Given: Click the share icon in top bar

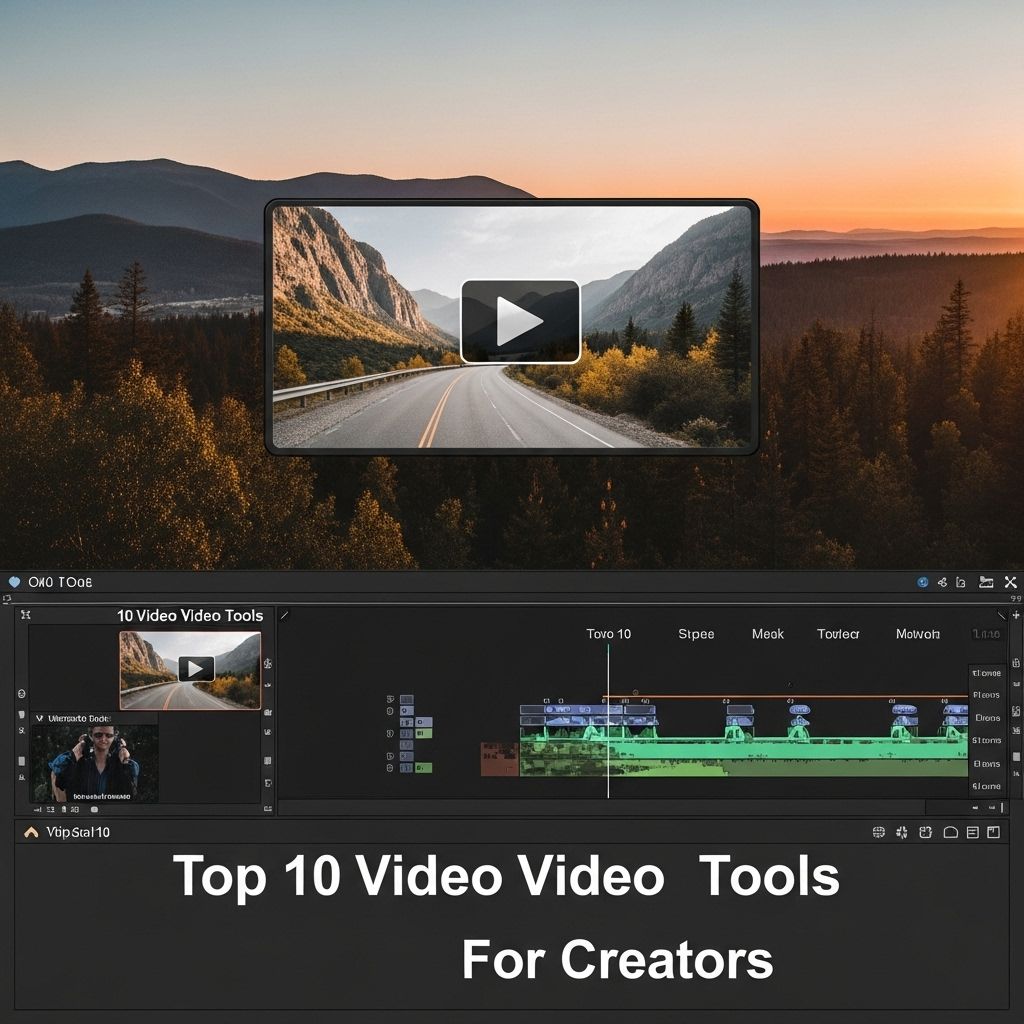Looking at the screenshot, I should 942,582.
